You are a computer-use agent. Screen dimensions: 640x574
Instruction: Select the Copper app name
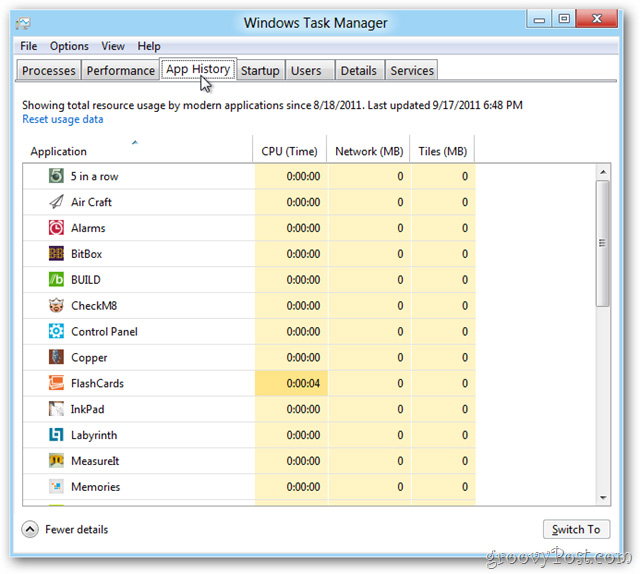89,358
